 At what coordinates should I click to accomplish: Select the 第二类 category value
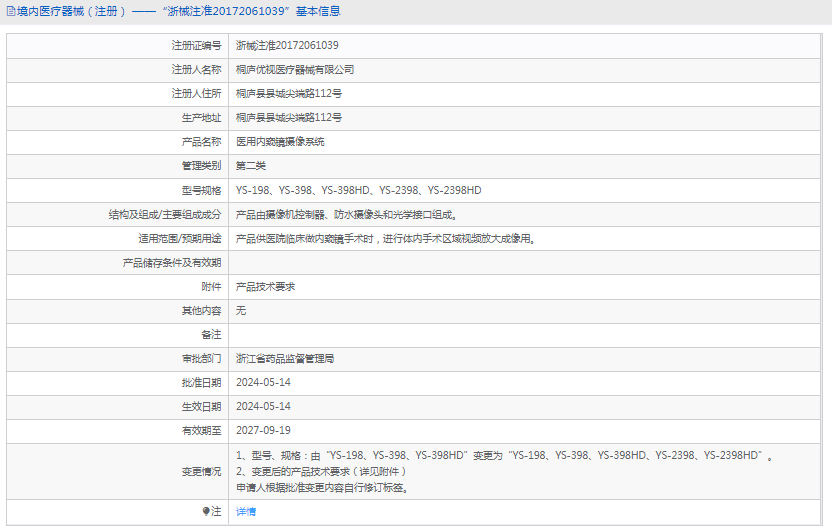pyautogui.click(x=250, y=166)
